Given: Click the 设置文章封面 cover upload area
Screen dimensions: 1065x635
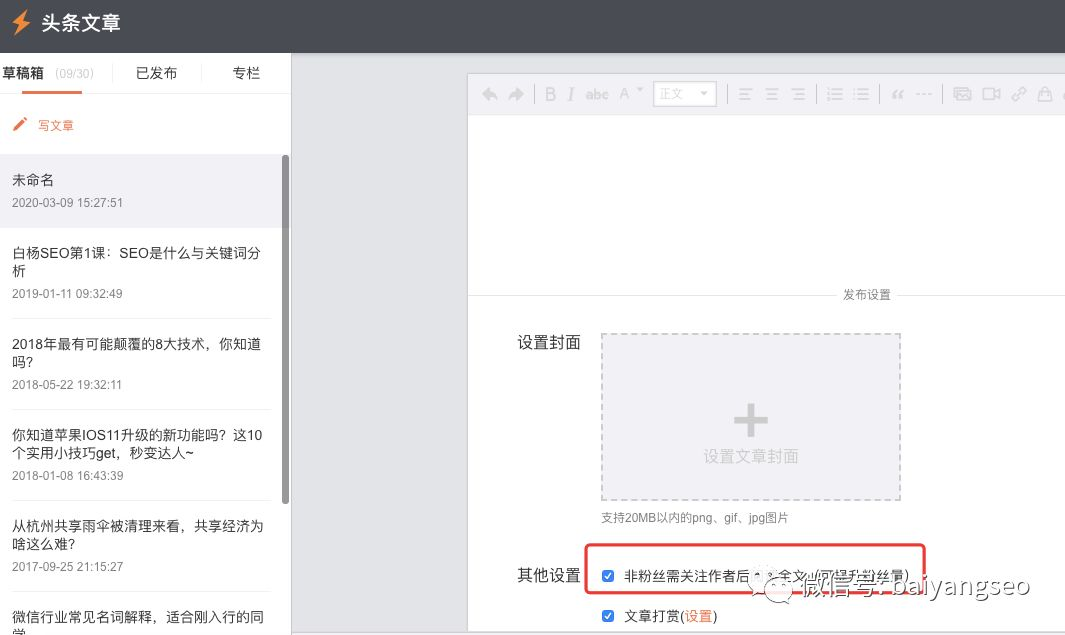Looking at the screenshot, I should pos(750,417).
